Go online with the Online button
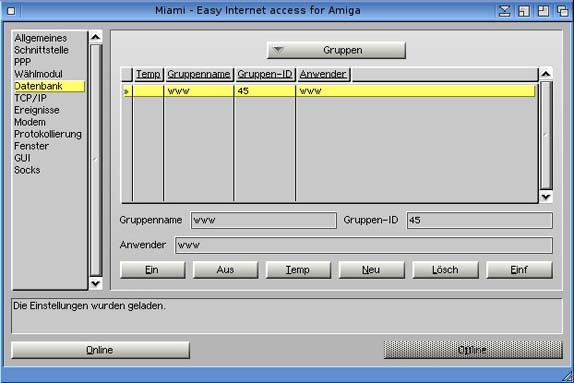This screenshot has width=574, height=383. click(x=101, y=350)
